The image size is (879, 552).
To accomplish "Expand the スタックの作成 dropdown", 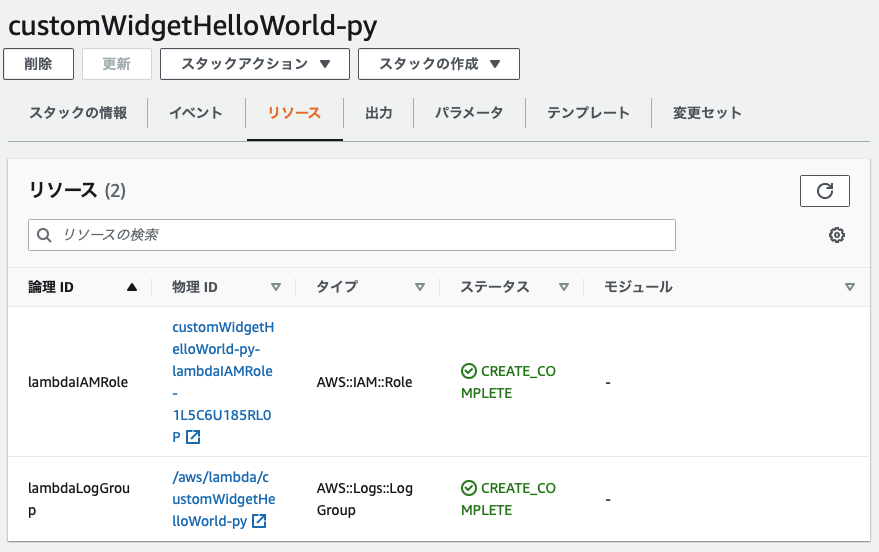I will [439, 64].
